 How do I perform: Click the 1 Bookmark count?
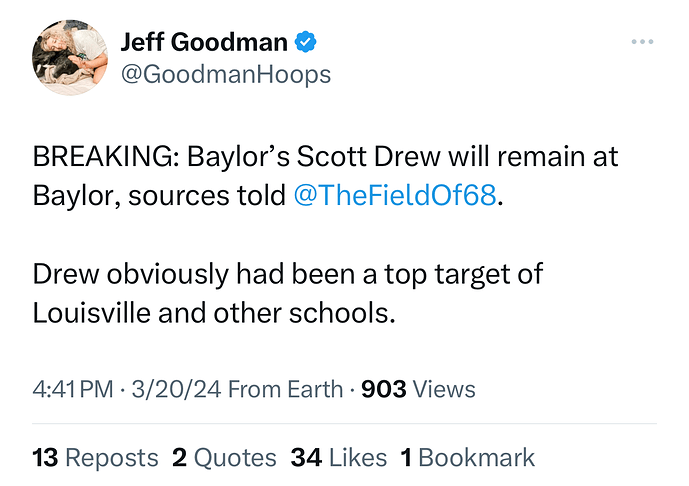point(467,458)
